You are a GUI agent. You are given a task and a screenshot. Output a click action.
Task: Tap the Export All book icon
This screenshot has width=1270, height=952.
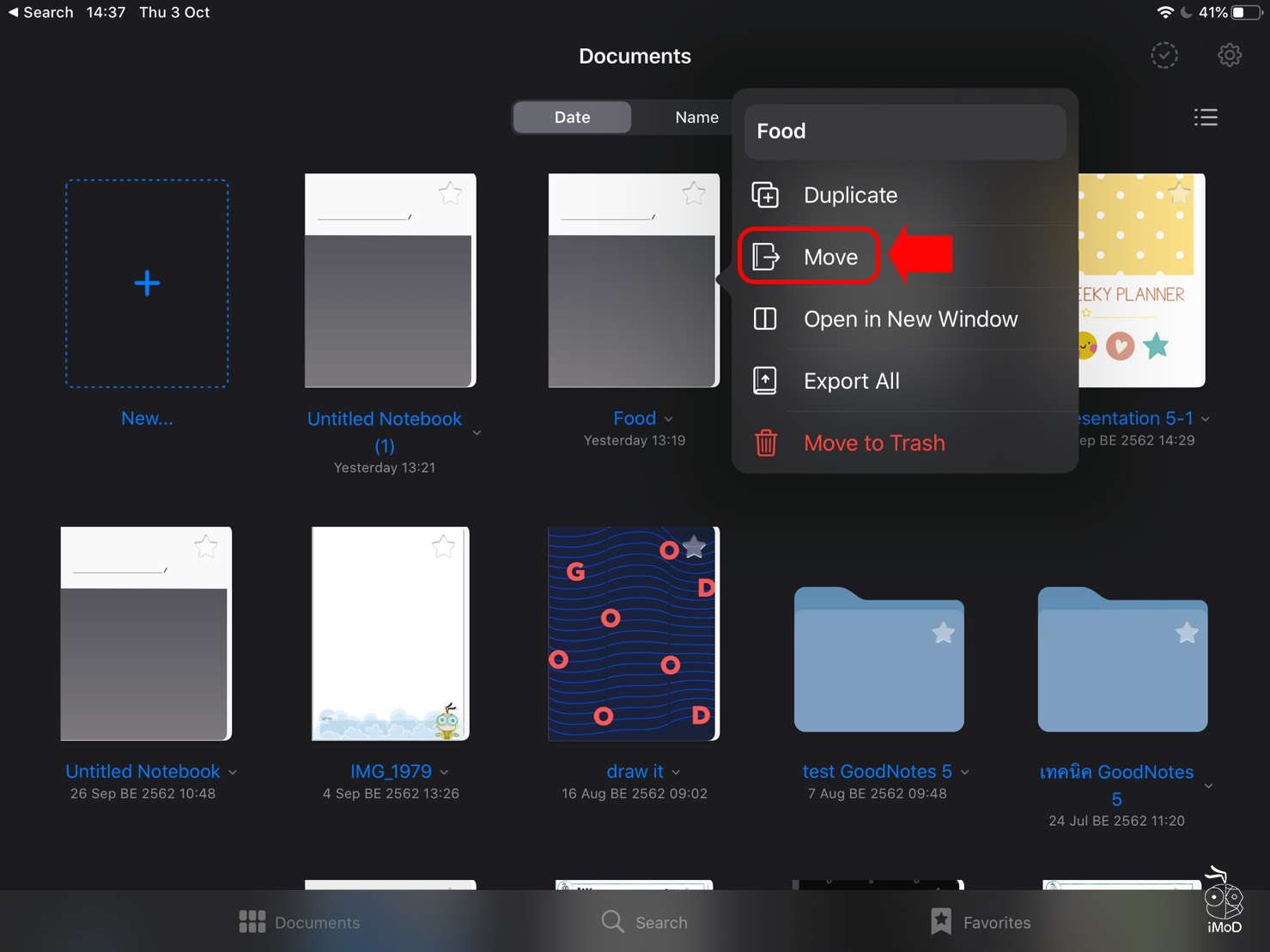tap(764, 380)
